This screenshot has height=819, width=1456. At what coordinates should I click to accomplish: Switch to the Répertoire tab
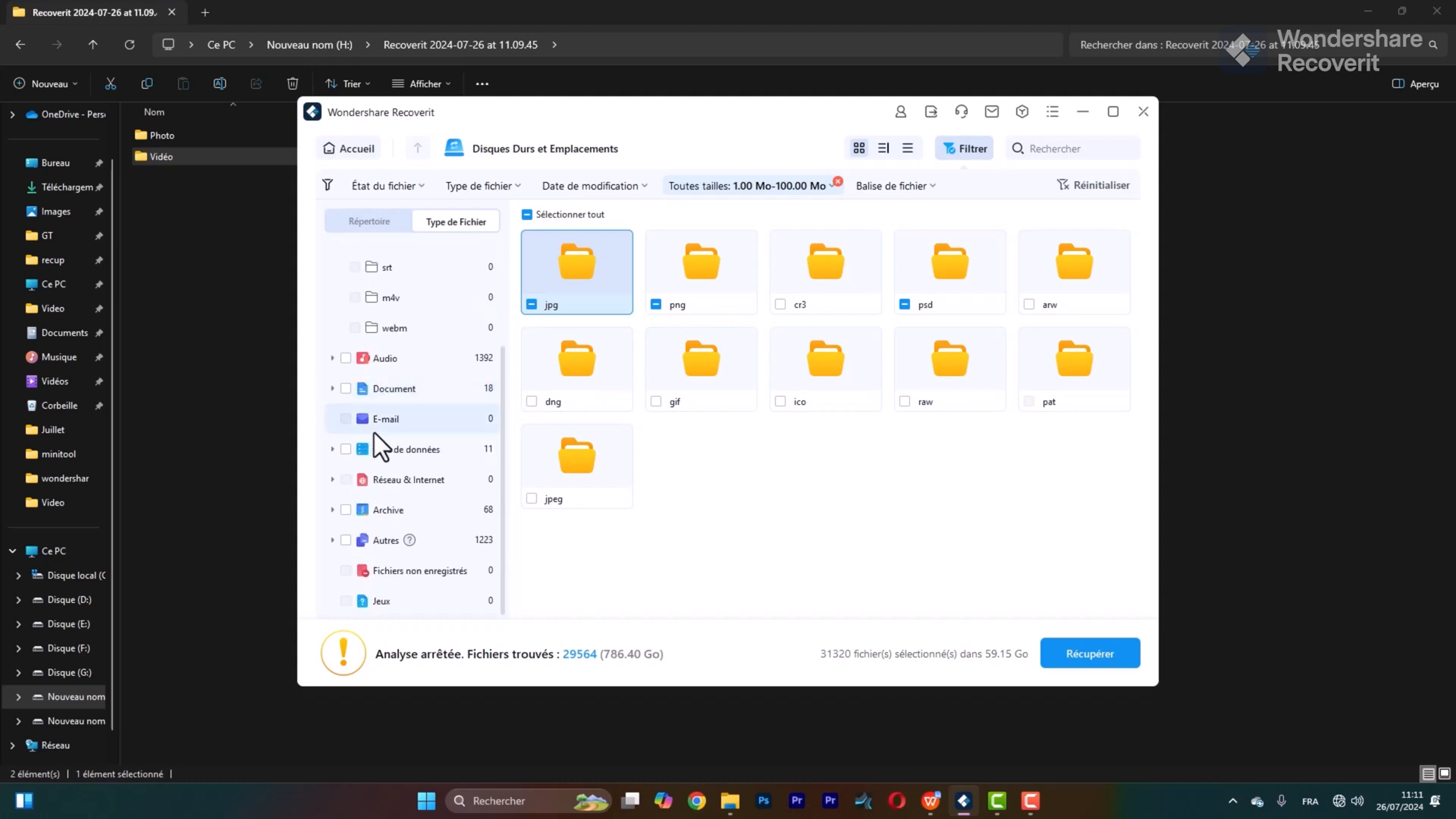pyautogui.click(x=369, y=221)
